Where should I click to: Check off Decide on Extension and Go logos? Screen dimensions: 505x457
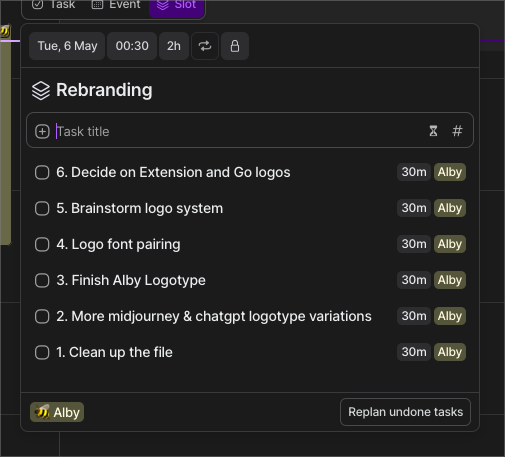pos(42,173)
